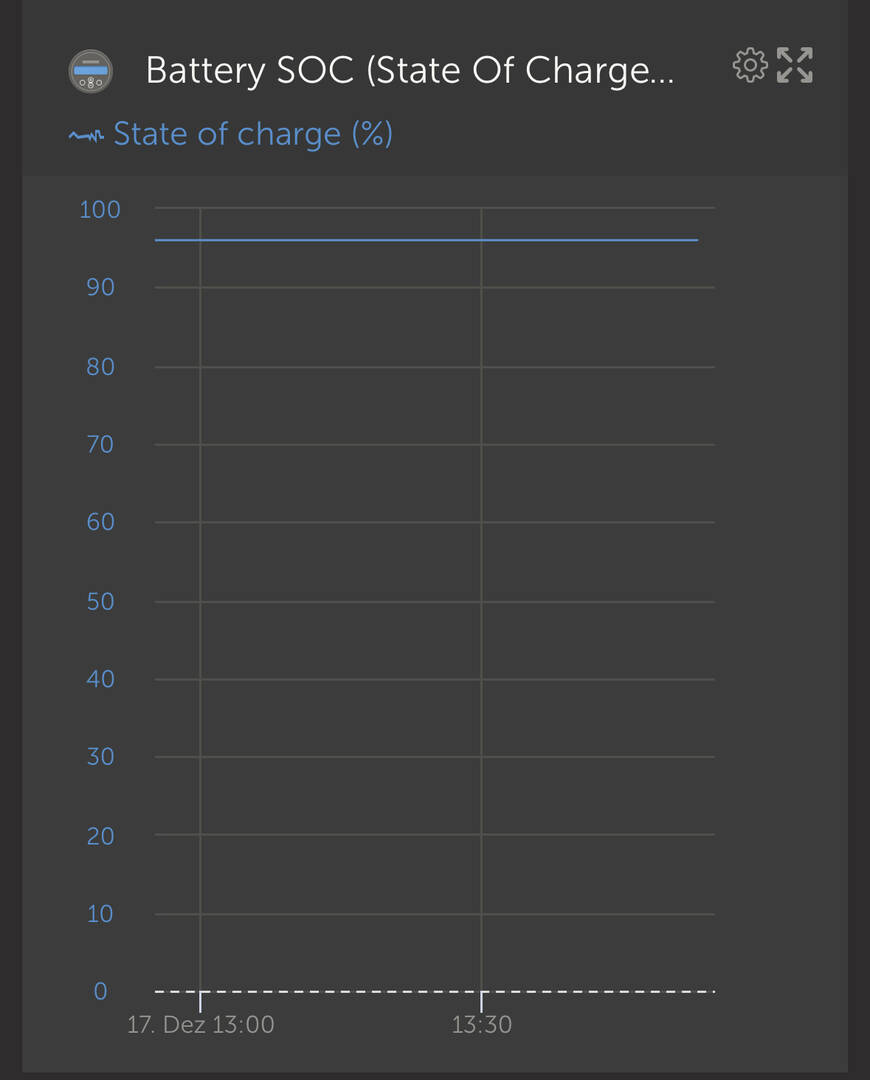Click the dashed zero baseline

(435, 991)
